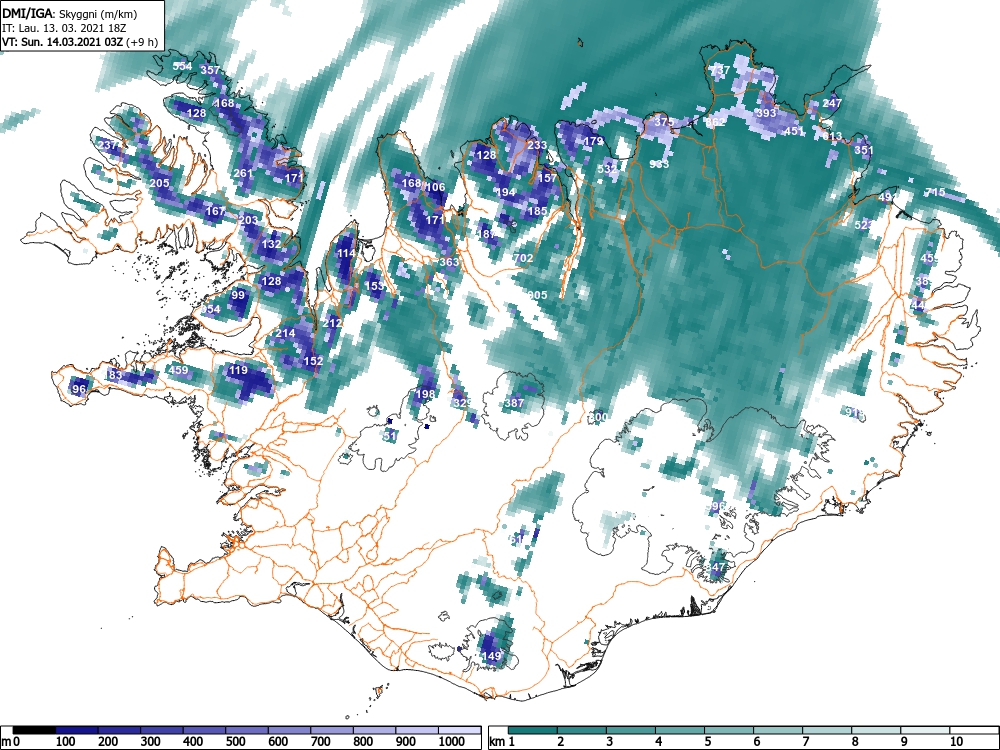Click visibility value 214 on the map
This screenshot has width=1000, height=750.
click(x=285, y=333)
